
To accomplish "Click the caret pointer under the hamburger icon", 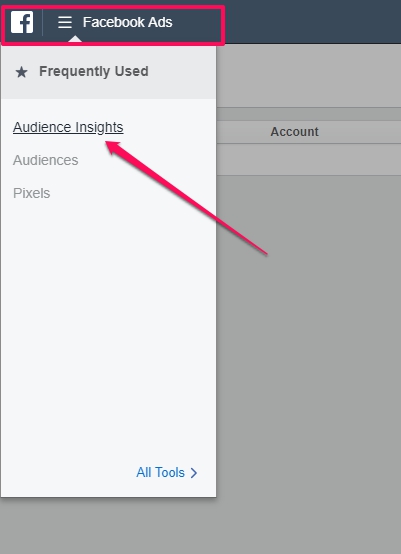I will coord(75,39).
